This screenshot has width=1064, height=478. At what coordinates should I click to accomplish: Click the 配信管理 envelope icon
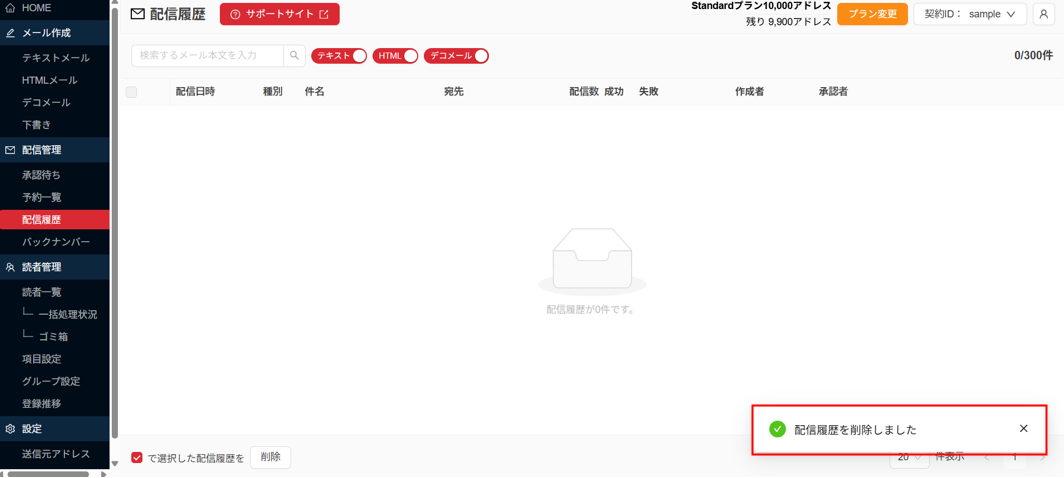tap(10, 150)
